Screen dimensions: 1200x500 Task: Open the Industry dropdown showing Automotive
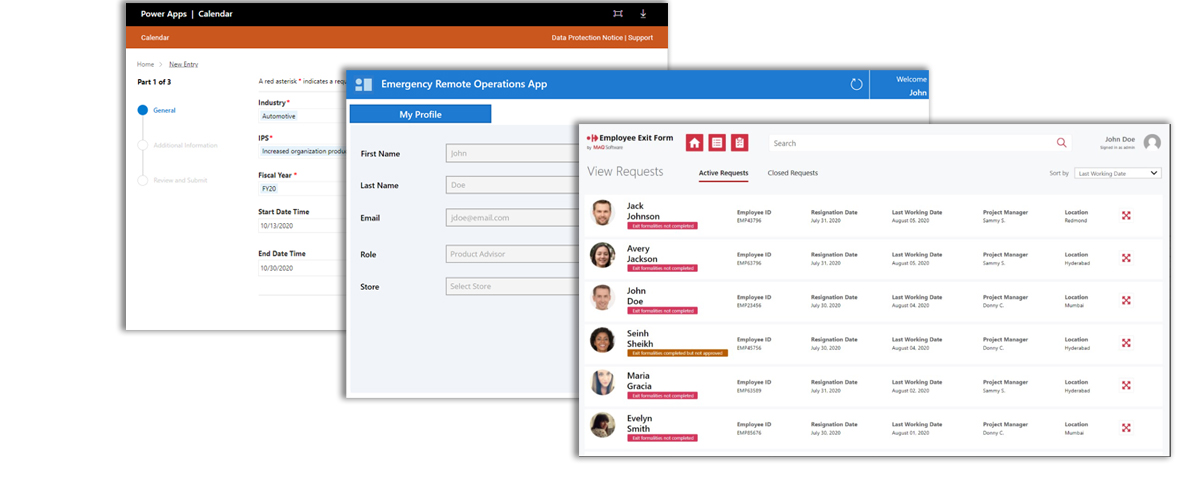[x=302, y=116]
